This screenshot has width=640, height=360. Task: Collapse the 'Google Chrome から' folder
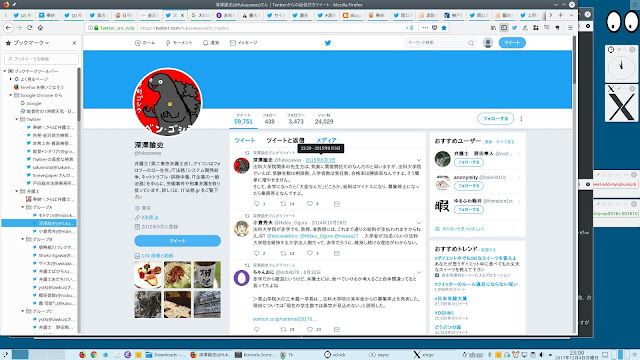pos(11,95)
